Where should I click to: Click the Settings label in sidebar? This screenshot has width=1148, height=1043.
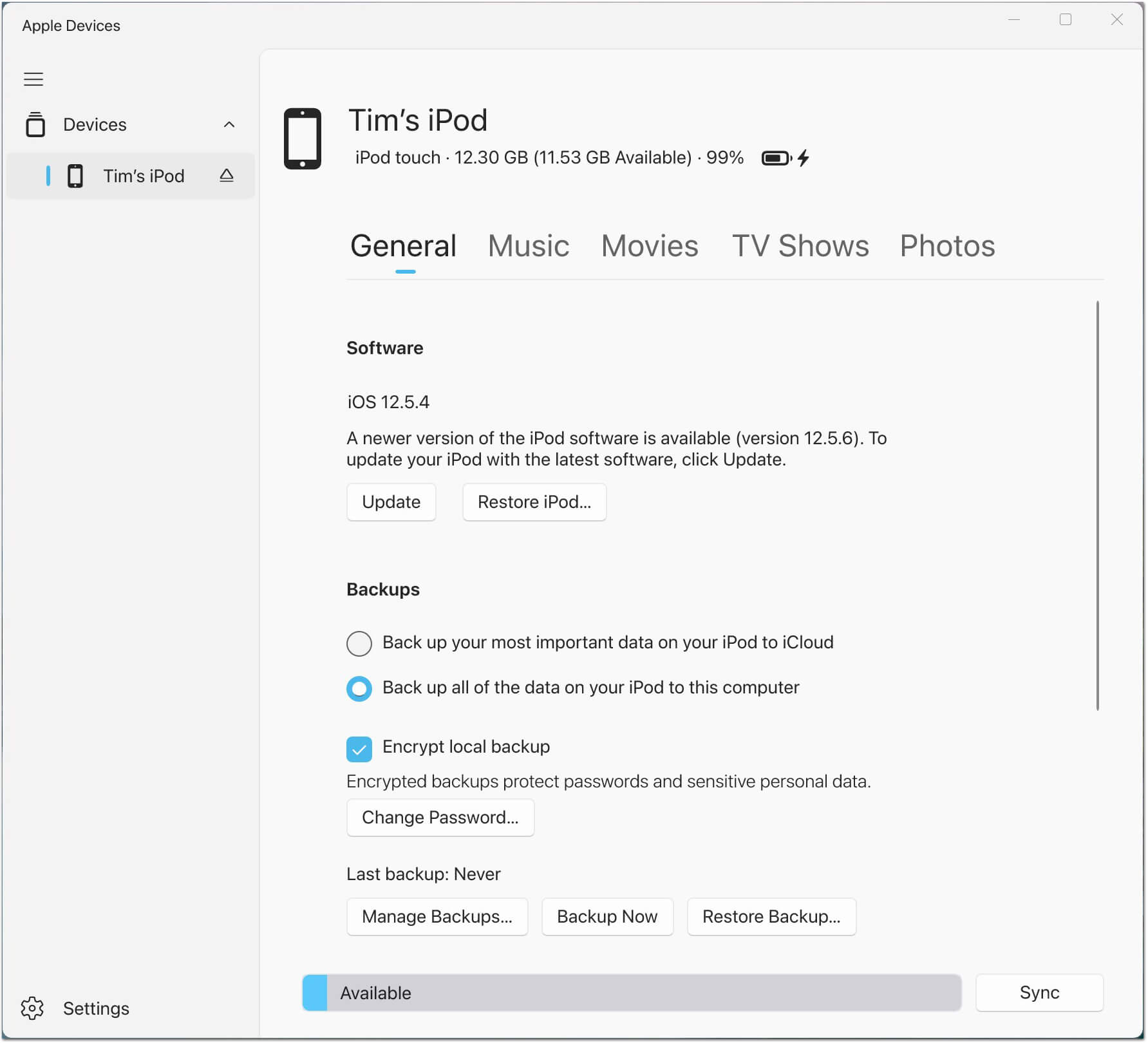[x=96, y=1008]
